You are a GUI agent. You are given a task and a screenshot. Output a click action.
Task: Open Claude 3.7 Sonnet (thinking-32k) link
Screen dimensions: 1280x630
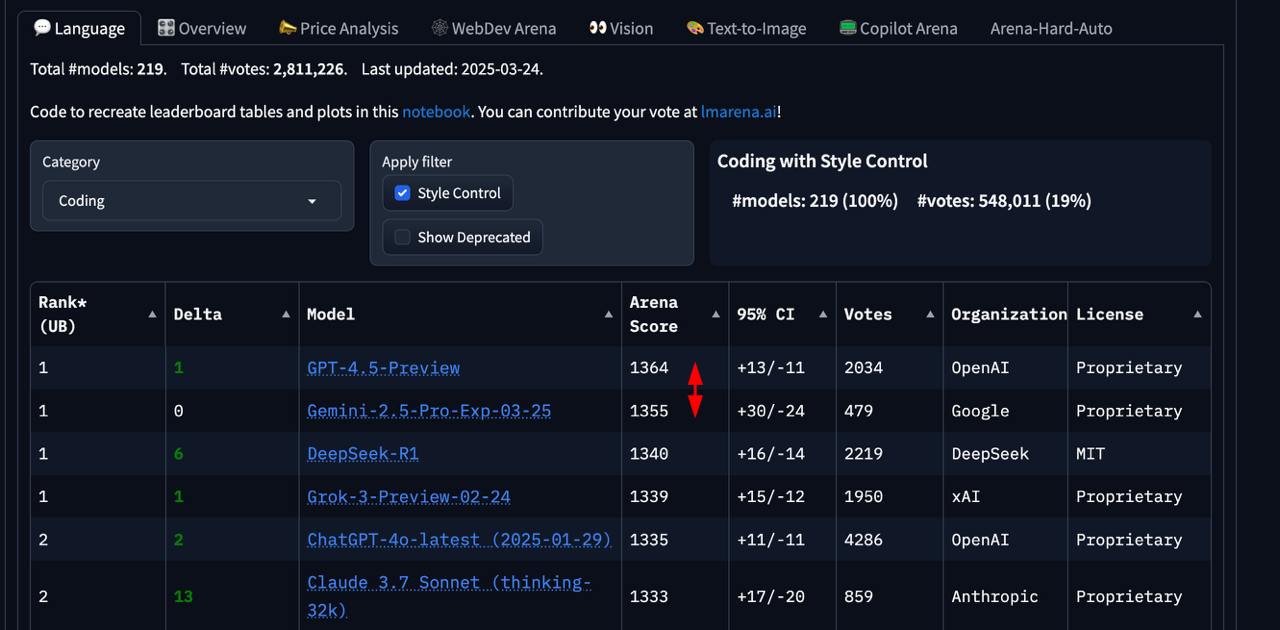click(x=449, y=596)
